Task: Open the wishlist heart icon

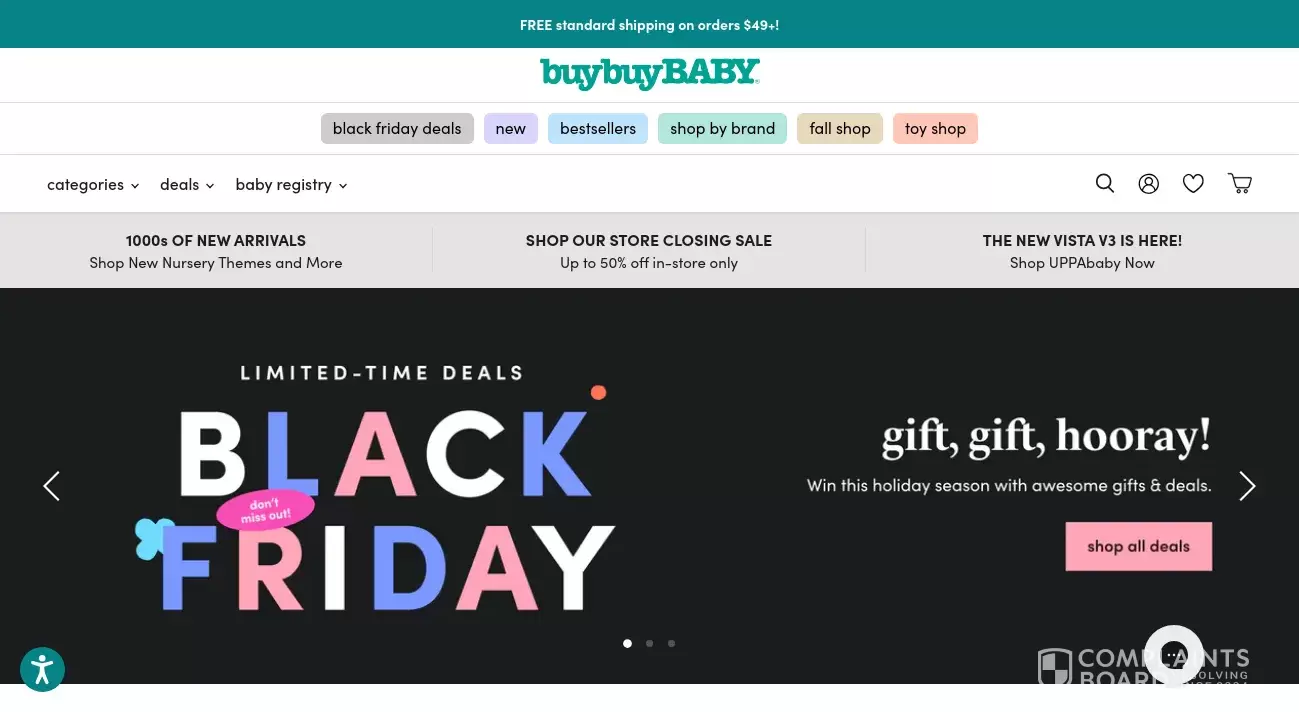Action: coord(1193,183)
